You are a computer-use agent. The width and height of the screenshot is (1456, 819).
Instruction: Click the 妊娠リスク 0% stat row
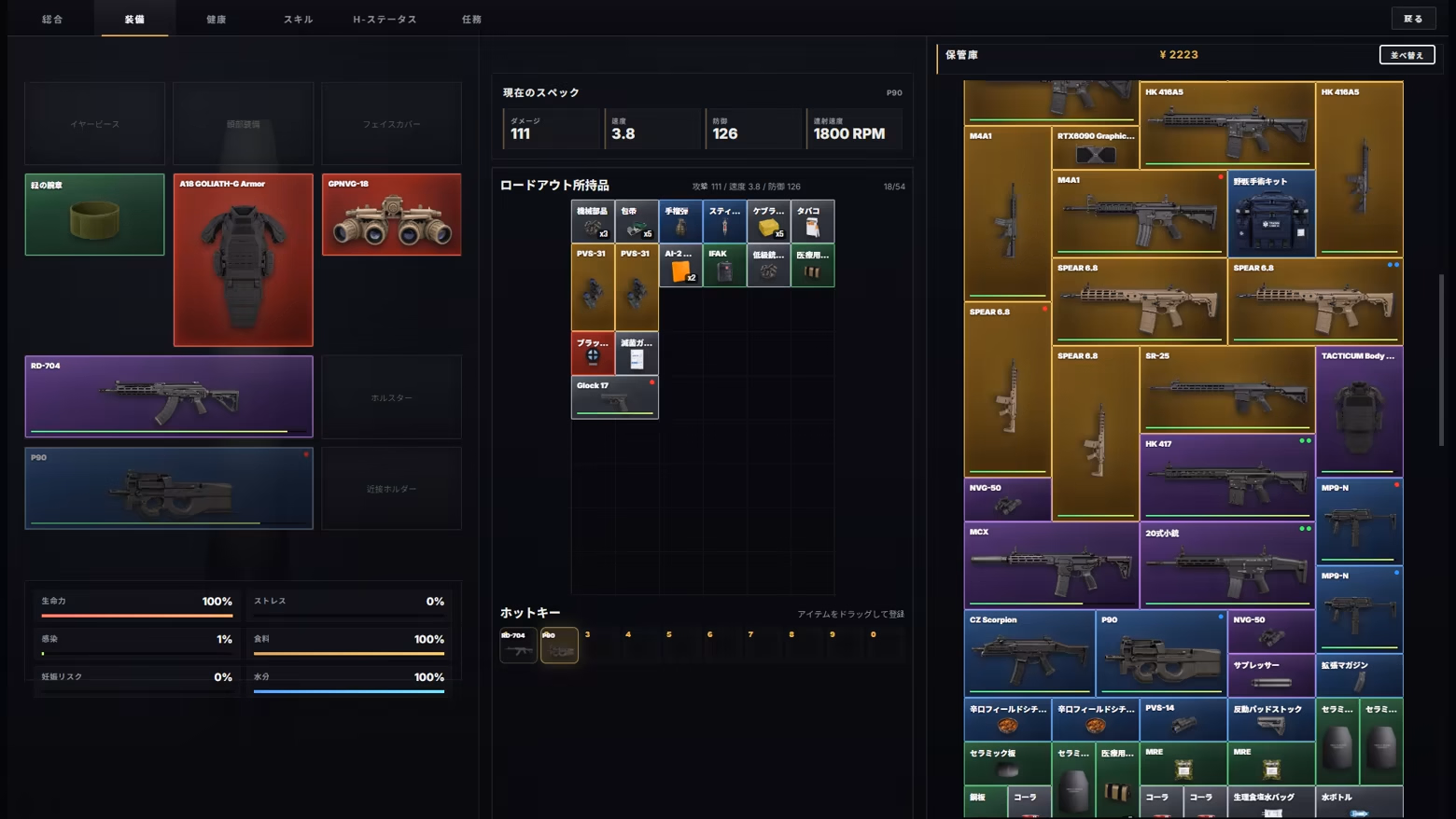[136, 681]
